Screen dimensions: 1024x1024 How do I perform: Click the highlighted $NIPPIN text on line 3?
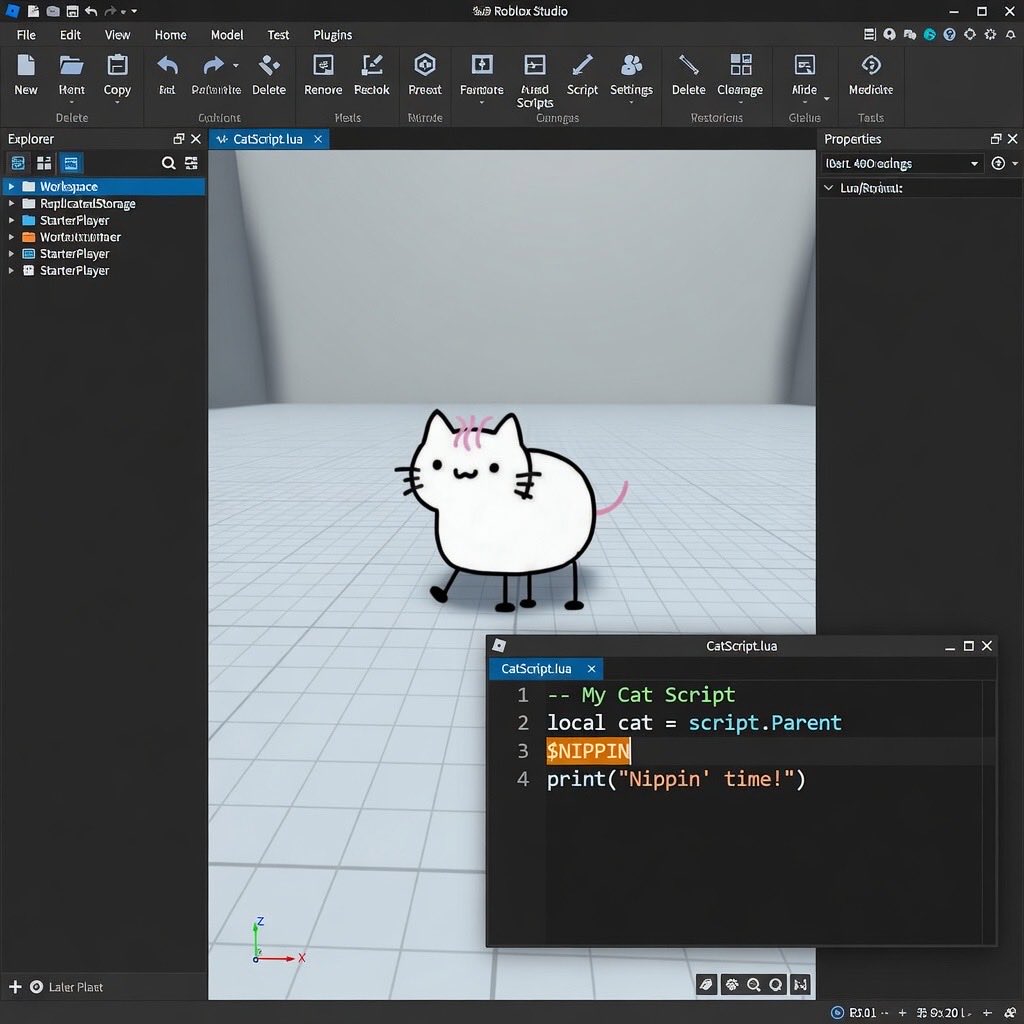[588, 751]
